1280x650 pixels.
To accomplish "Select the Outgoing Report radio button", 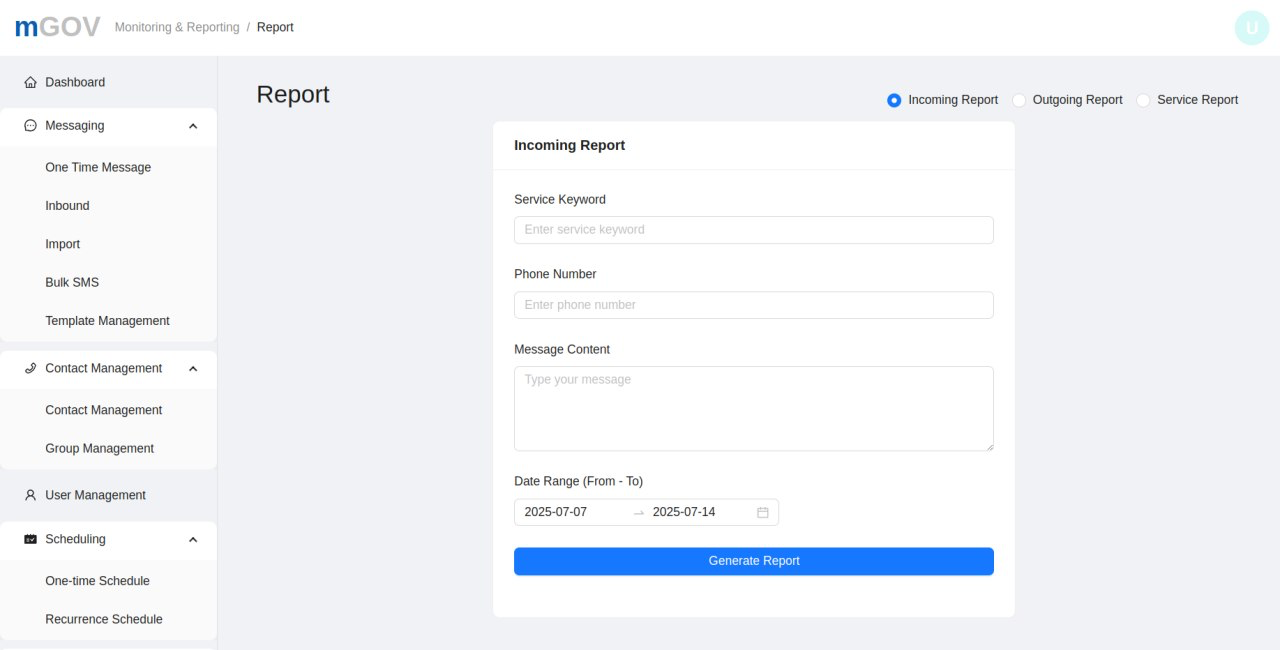I will (x=1019, y=101).
